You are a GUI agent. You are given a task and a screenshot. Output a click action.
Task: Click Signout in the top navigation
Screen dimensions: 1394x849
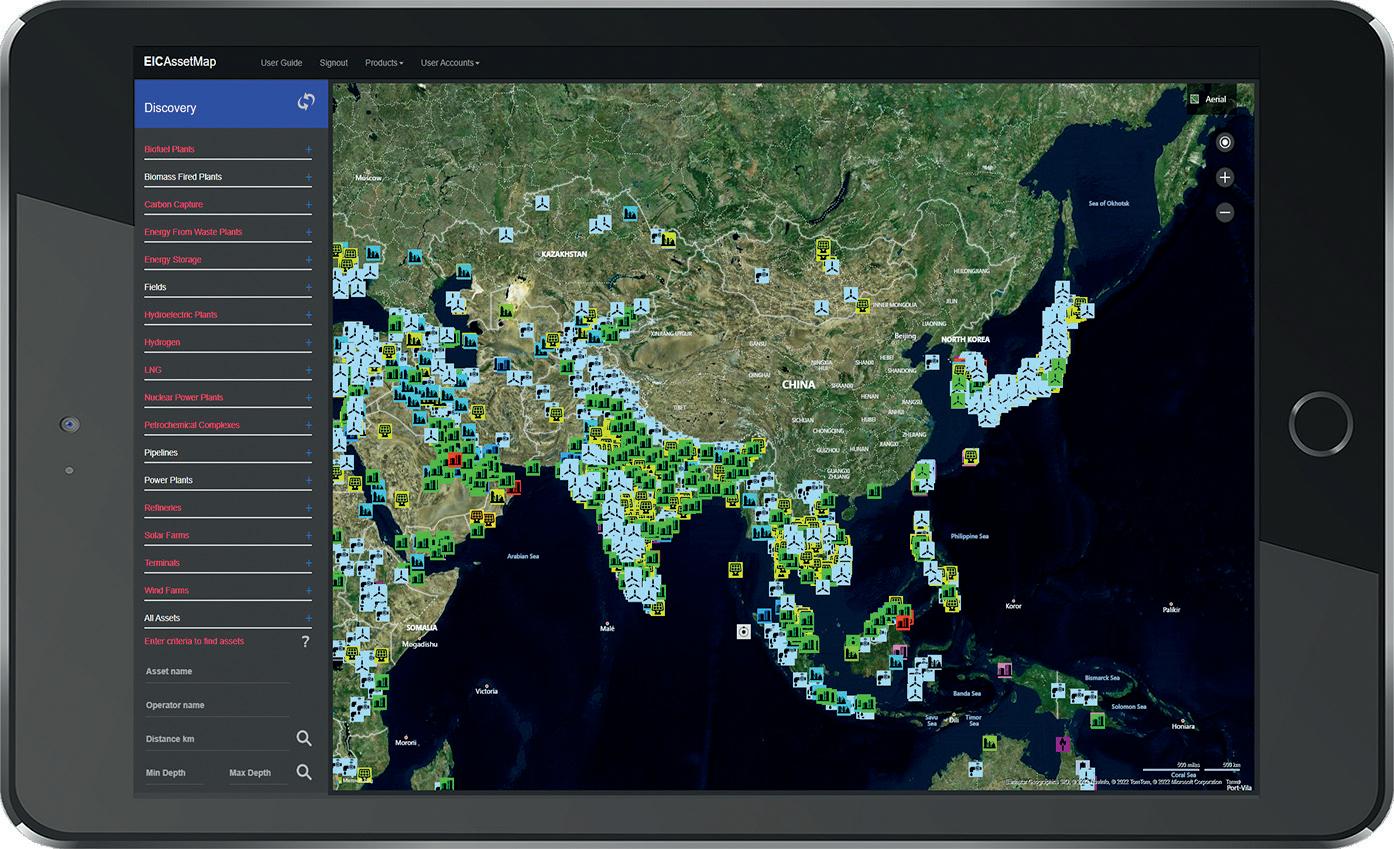[x=333, y=63]
